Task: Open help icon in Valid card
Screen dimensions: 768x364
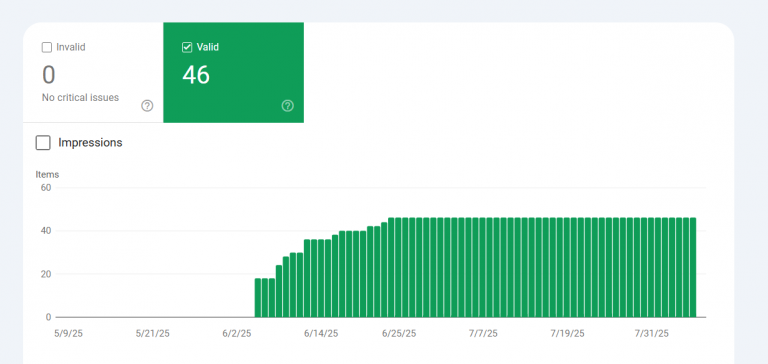Action: 288,106
